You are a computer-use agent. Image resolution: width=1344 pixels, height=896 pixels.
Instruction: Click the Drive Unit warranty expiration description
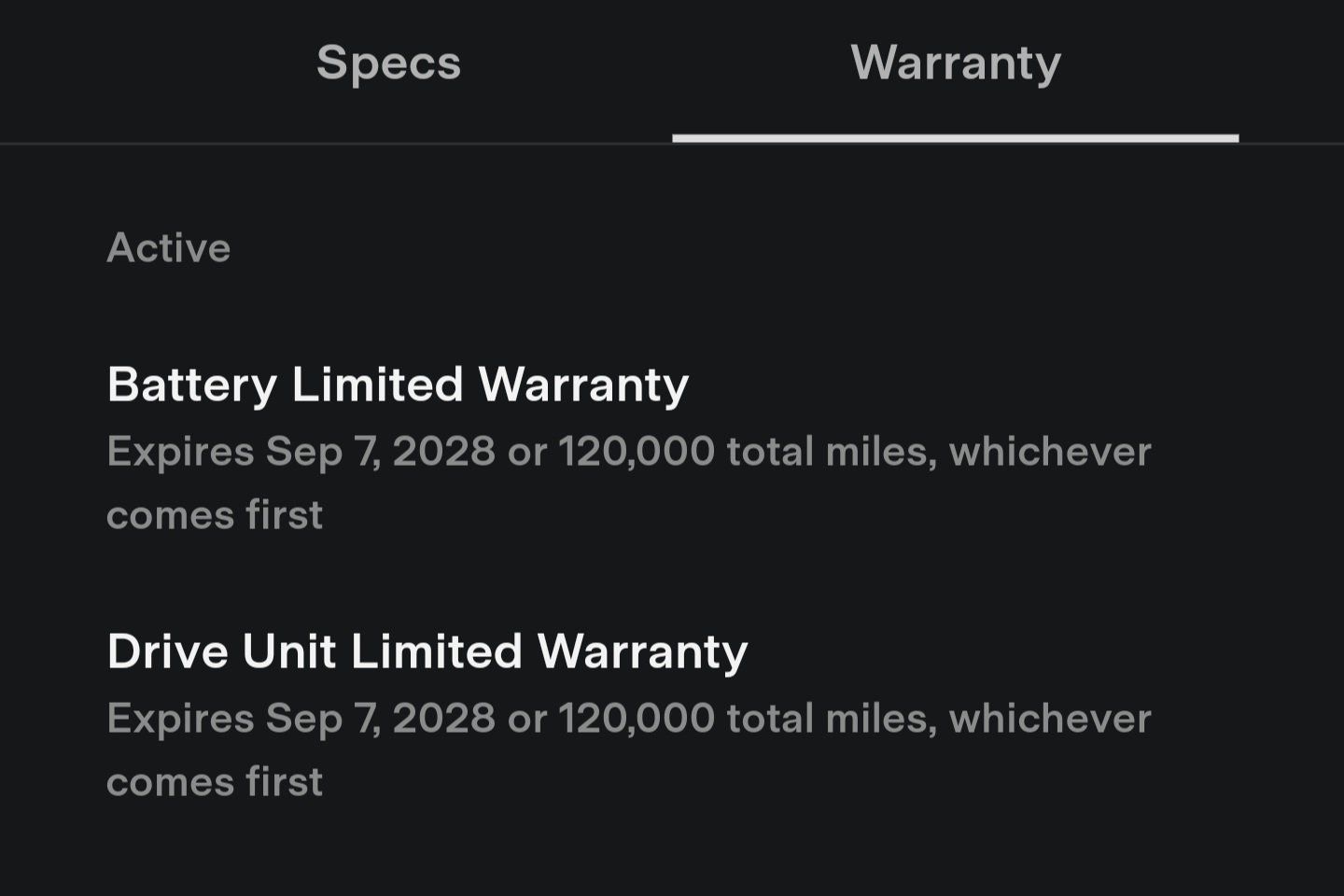629,750
